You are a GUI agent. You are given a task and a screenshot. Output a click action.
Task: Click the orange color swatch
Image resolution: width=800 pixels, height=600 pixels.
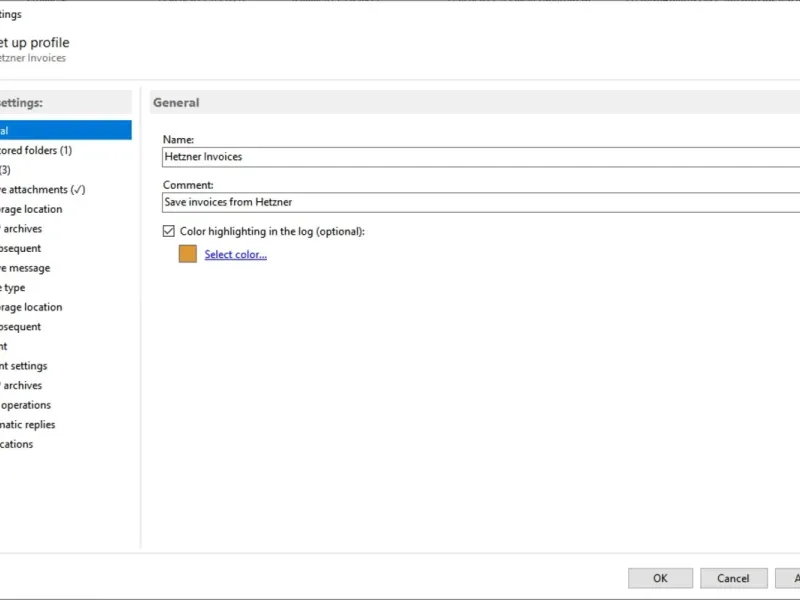click(x=188, y=254)
